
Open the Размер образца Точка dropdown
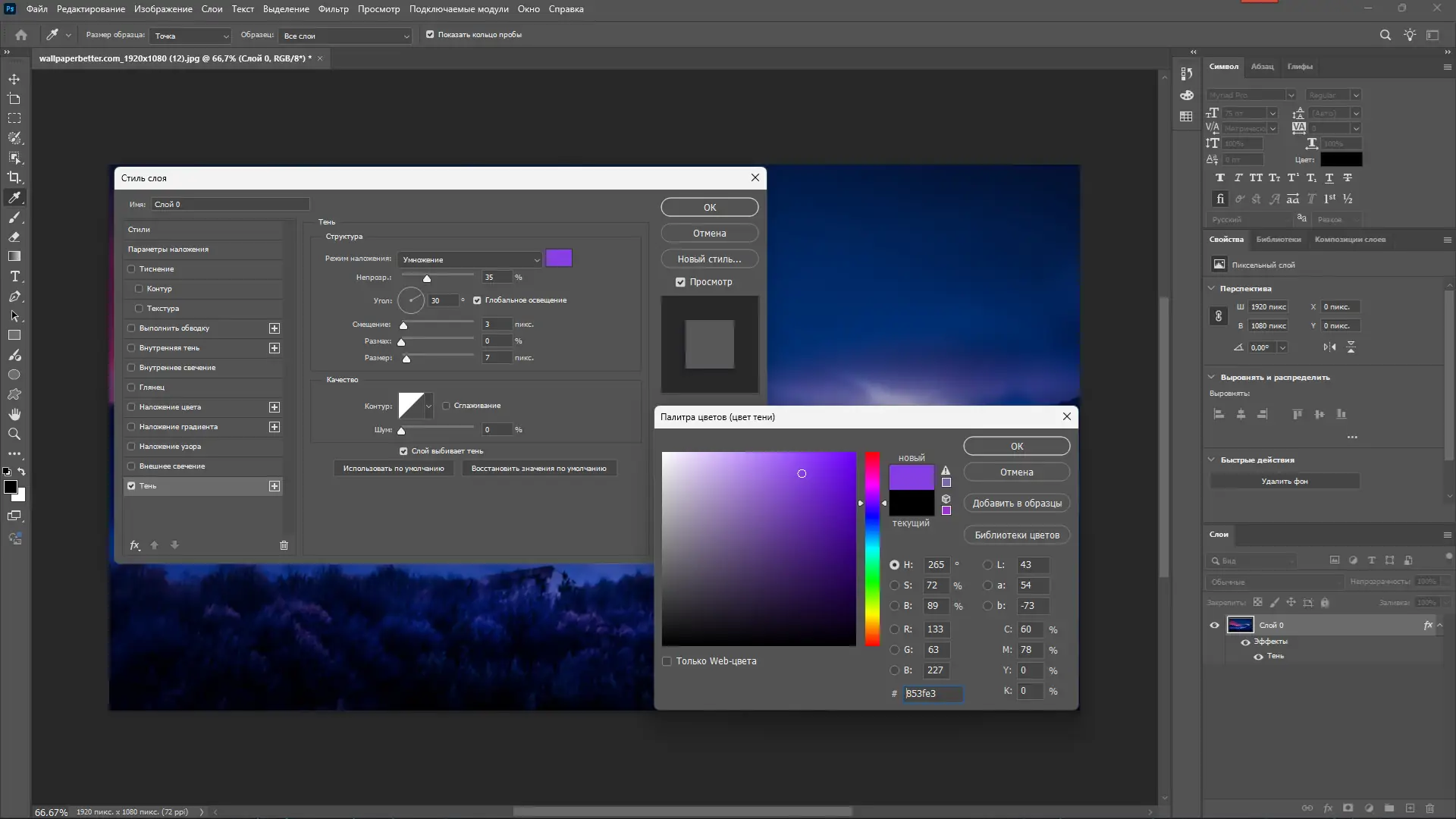[190, 36]
